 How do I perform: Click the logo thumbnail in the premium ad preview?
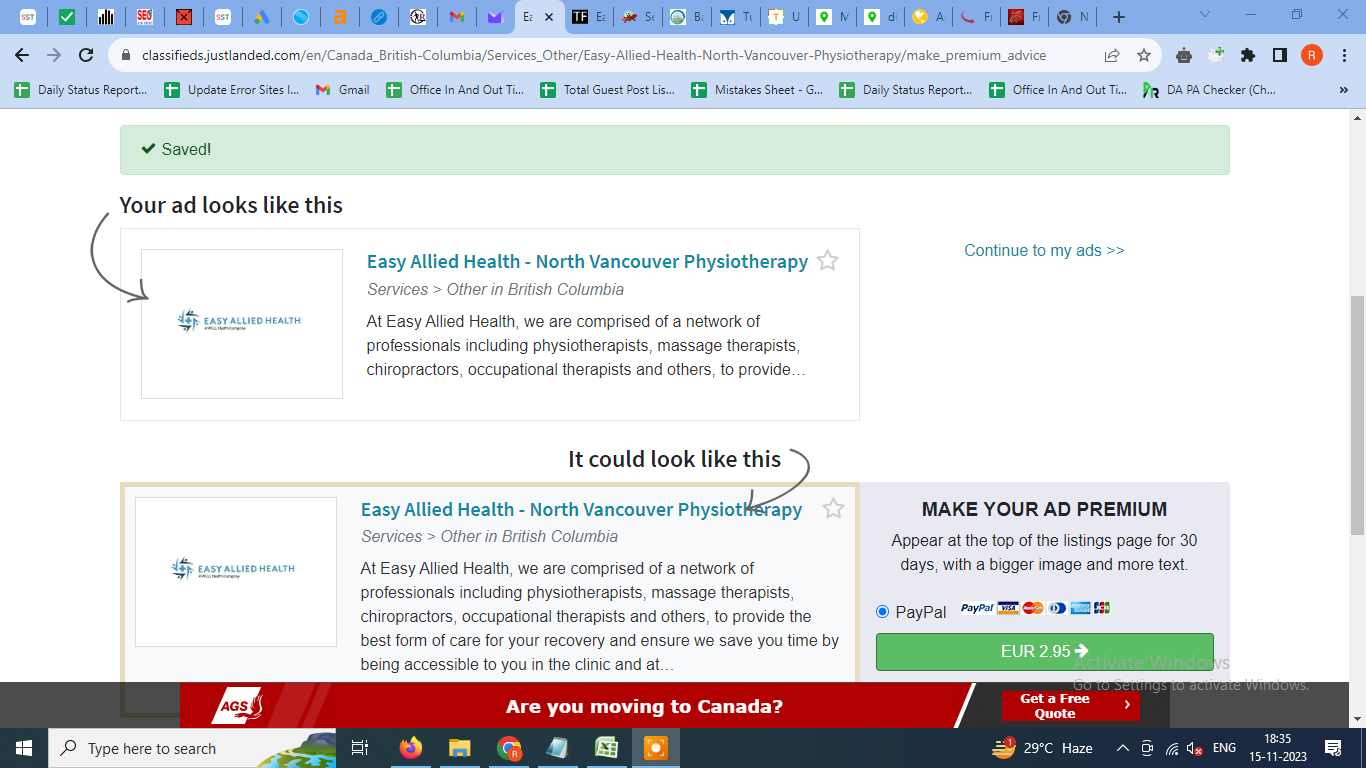point(236,572)
